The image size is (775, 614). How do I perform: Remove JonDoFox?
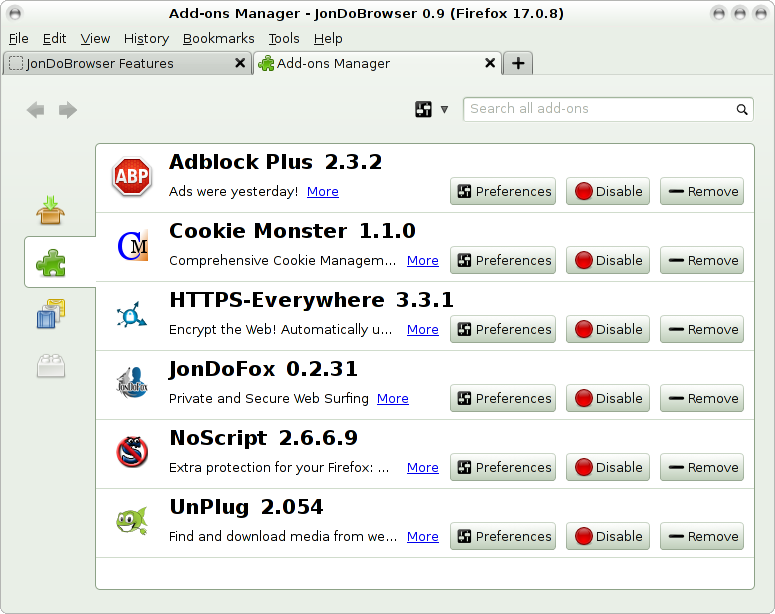tap(702, 398)
